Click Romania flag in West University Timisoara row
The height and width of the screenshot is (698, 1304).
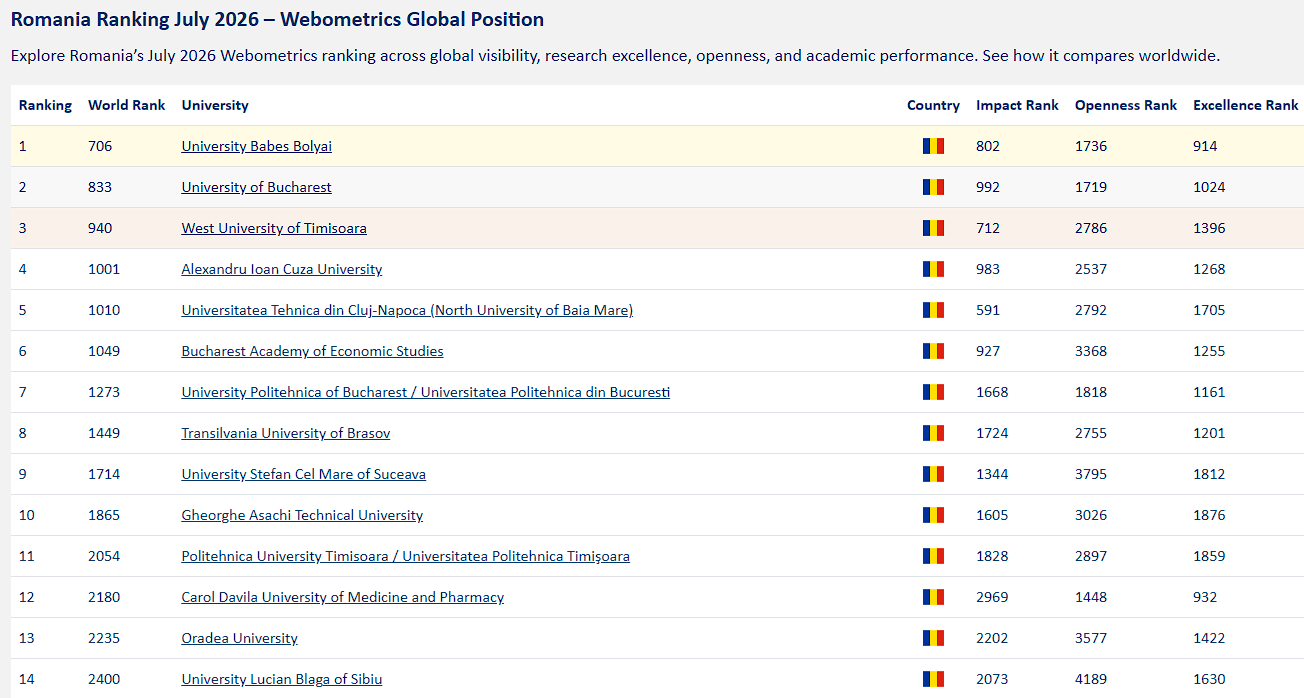point(933,228)
